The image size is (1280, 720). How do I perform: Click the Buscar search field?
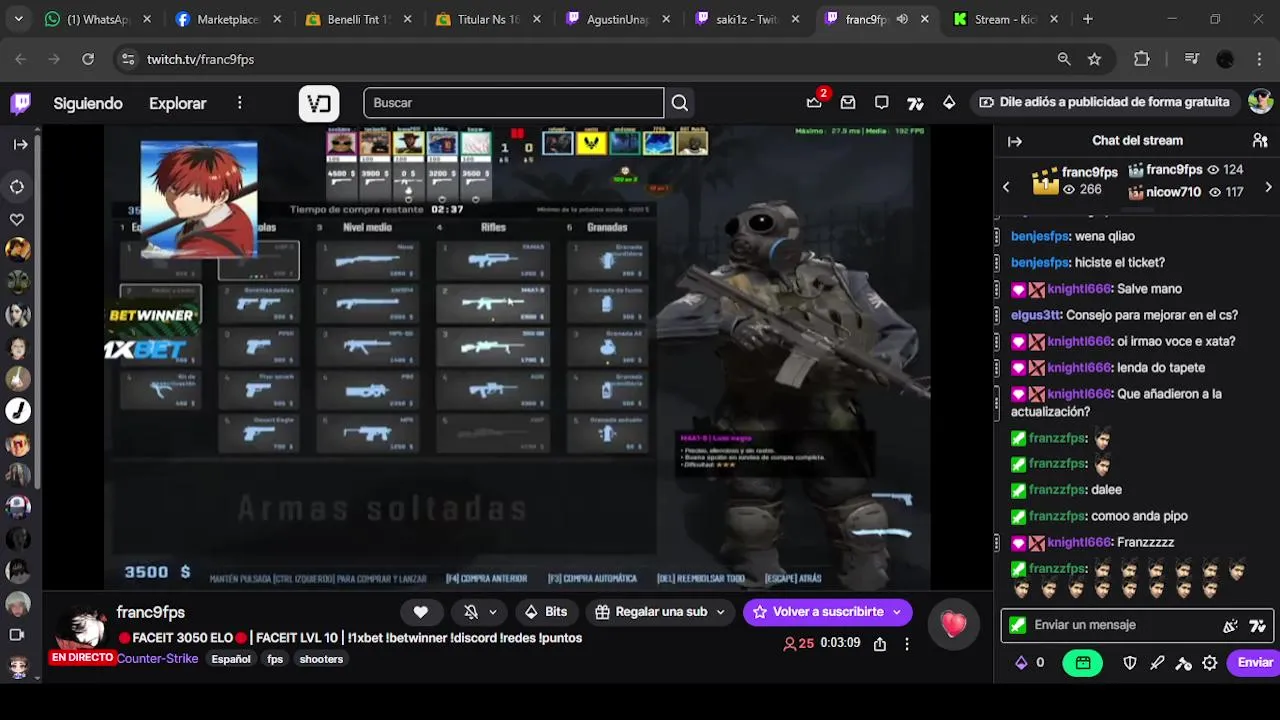[x=513, y=103]
